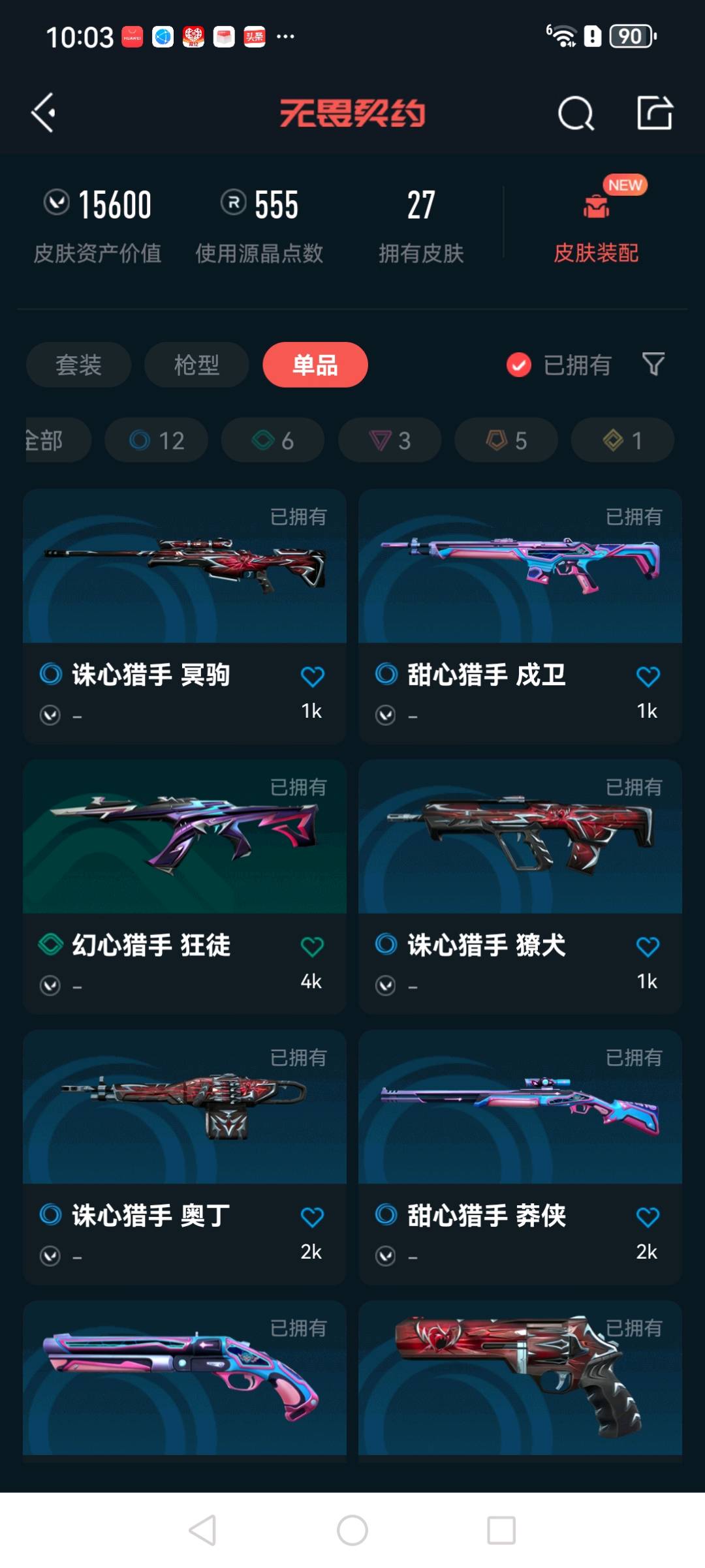Tap the Android home navigation button

(352, 1530)
